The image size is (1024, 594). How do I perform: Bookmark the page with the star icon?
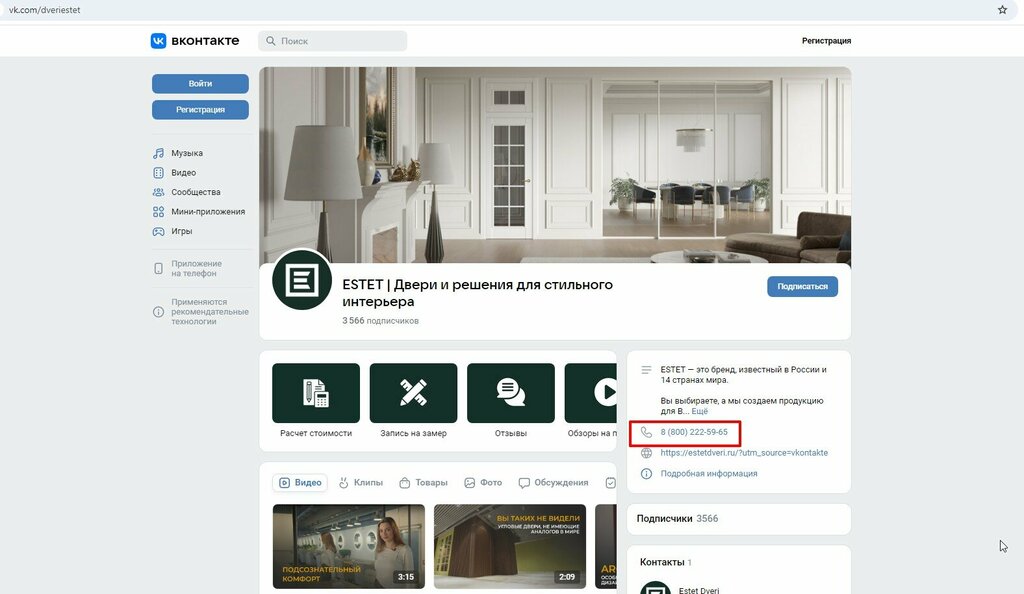(x=1002, y=10)
